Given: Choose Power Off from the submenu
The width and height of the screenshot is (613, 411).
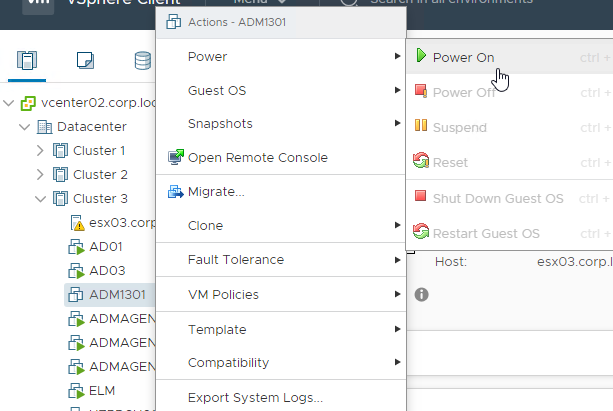Looking at the screenshot, I should [509, 92].
